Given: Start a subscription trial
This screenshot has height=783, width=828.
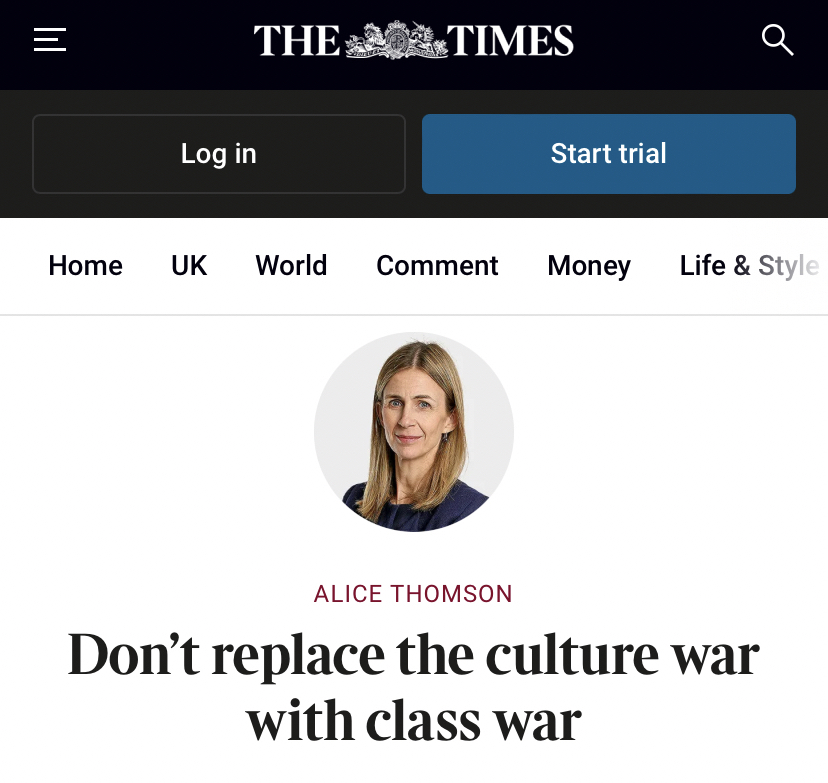Looking at the screenshot, I should 609,154.
